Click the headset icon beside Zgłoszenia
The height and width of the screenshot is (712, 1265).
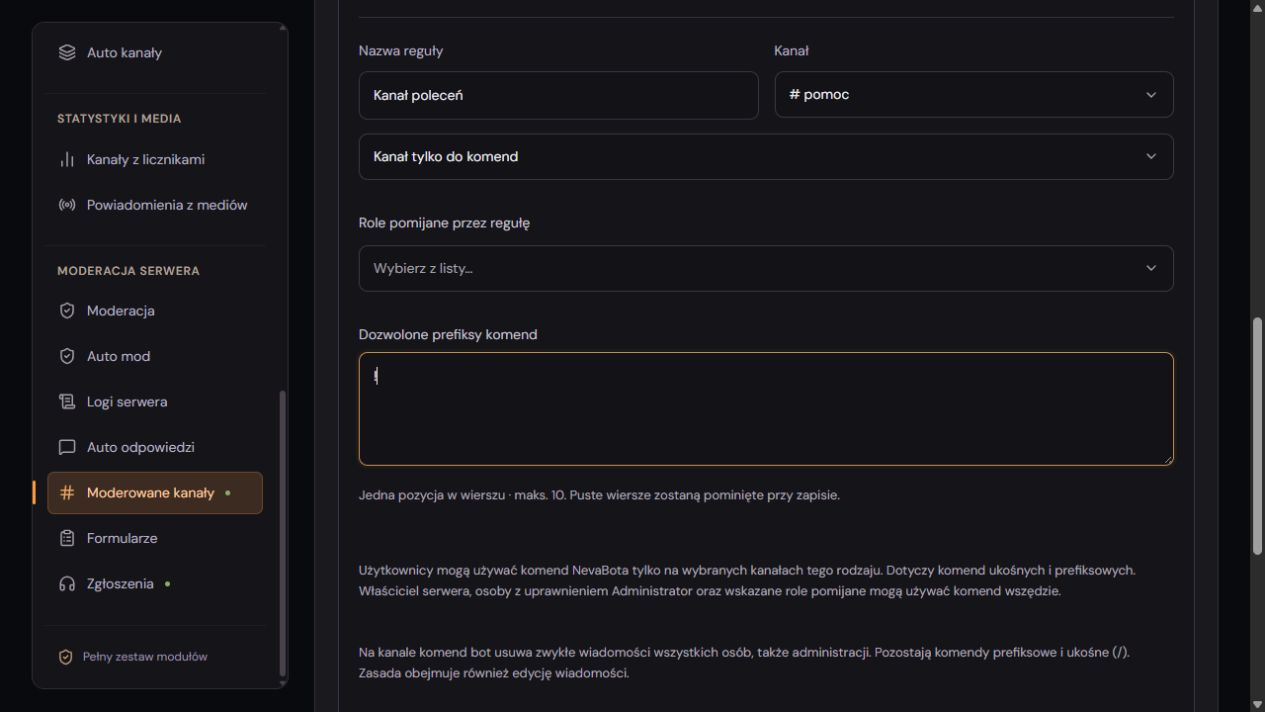(67, 584)
